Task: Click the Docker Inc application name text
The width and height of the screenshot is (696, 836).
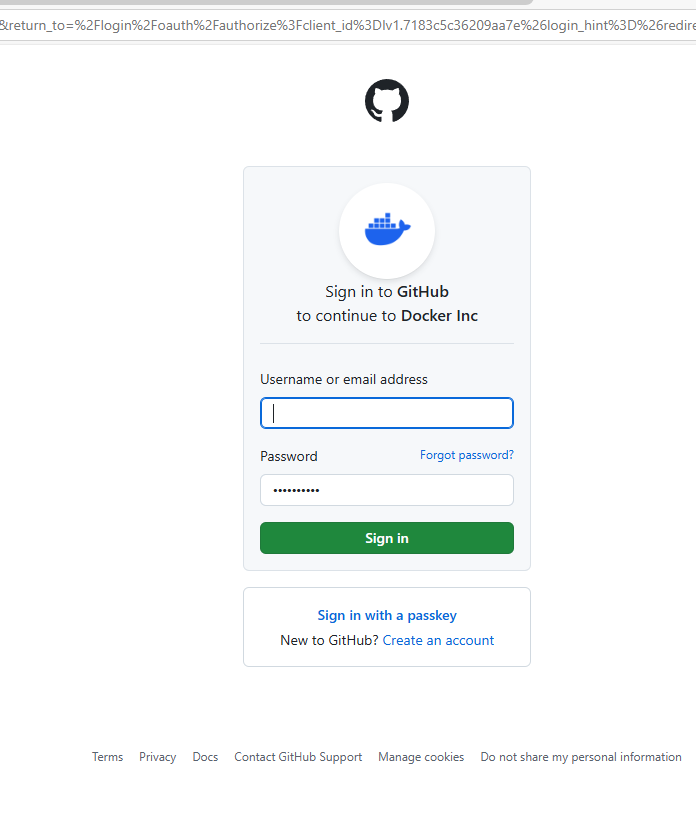Action: pos(439,316)
